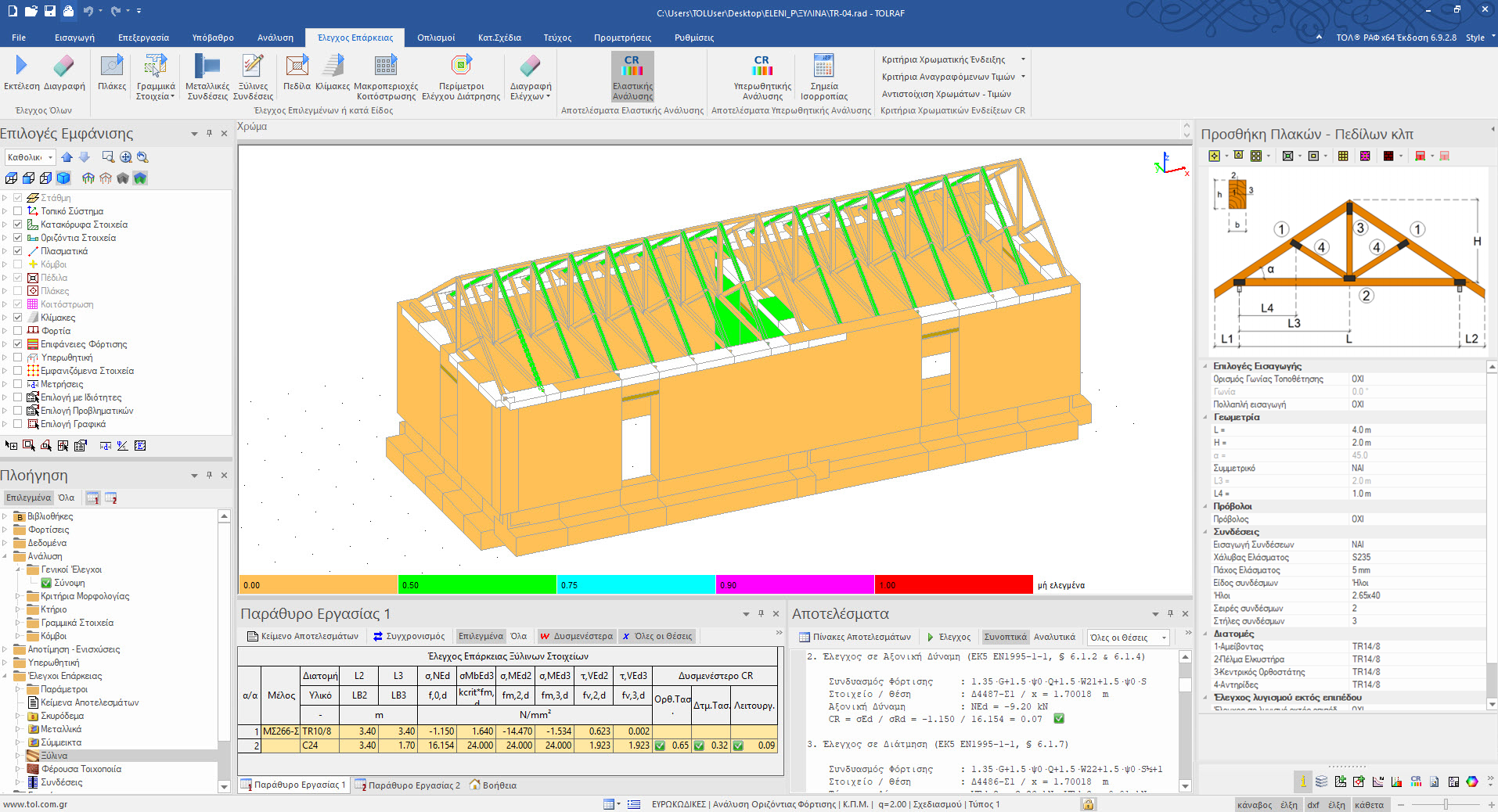Image resolution: width=1498 pixels, height=812 pixels.
Task: Toggle Πλασματικά checkbox
Action: (17, 251)
